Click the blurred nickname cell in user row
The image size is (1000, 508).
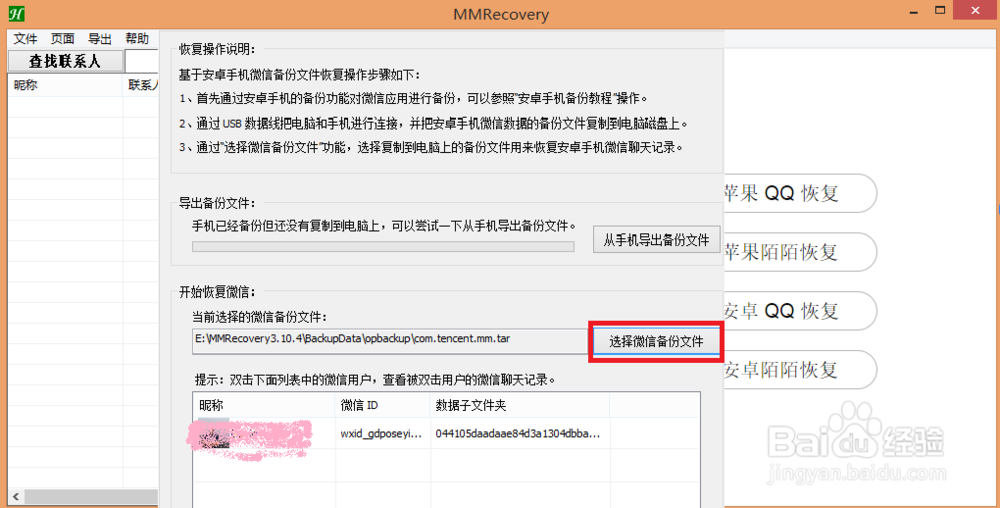[264, 433]
